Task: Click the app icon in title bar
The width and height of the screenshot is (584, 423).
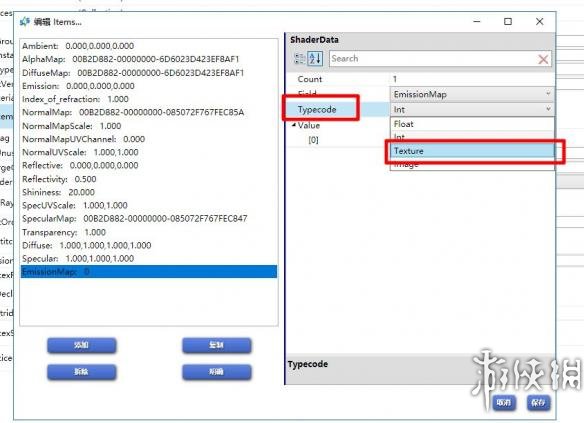Action: pyautogui.click(x=25, y=22)
